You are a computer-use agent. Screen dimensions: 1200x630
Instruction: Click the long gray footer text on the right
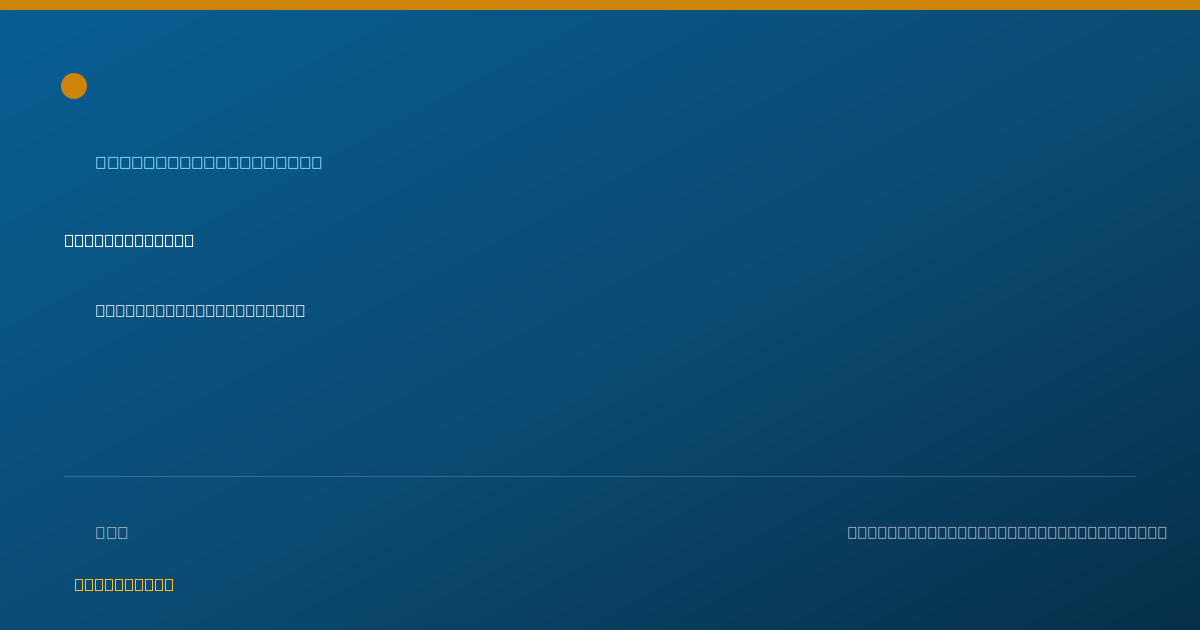click(x=1007, y=532)
